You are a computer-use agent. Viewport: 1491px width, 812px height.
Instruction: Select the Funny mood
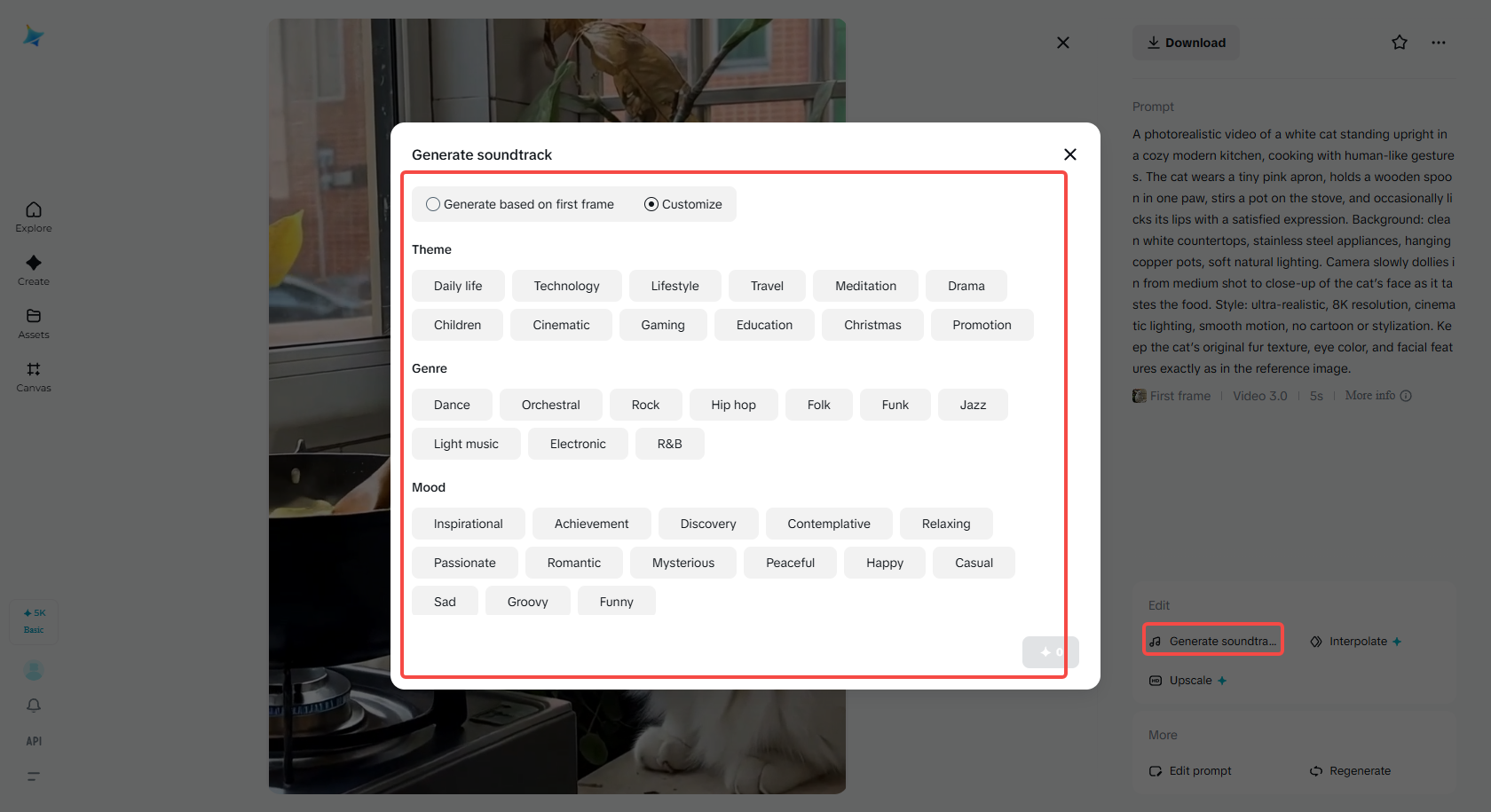click(x=617, y=601)
